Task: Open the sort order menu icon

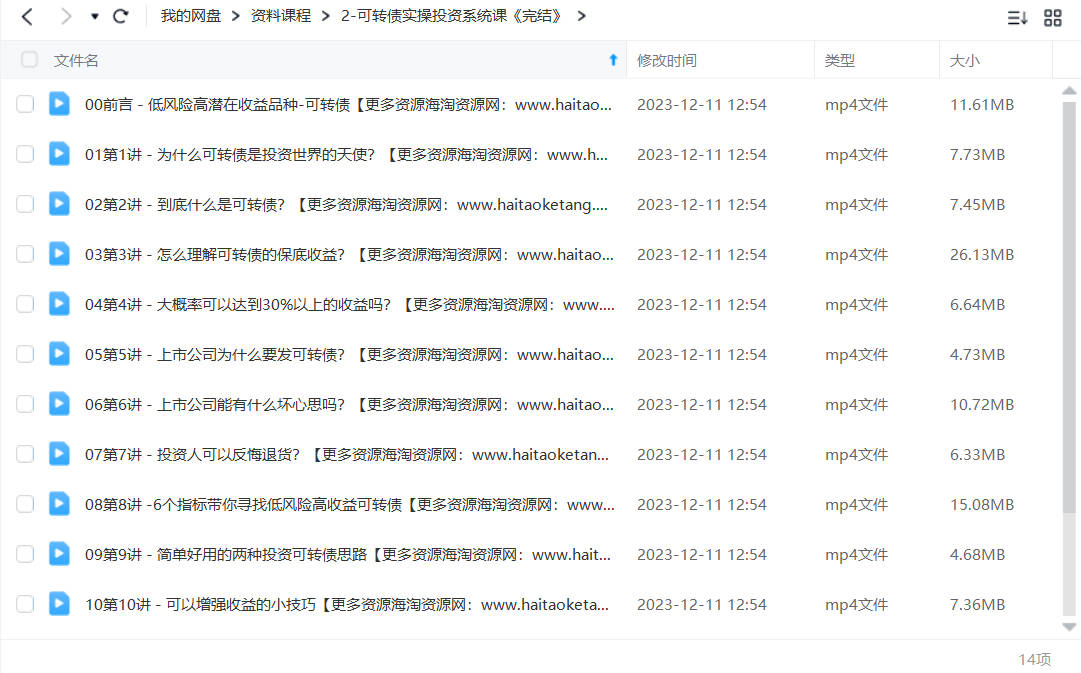Action: coord(1017,18)
